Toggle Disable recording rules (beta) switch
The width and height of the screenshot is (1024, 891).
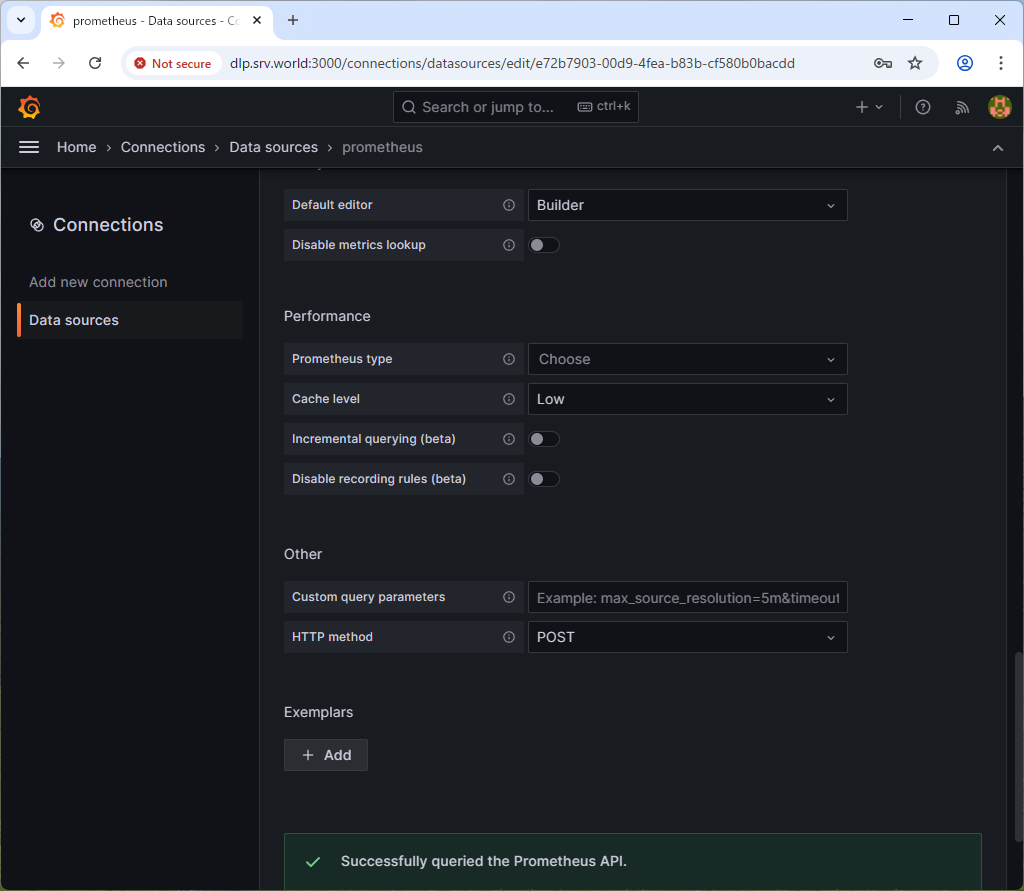tap(544, 479)
